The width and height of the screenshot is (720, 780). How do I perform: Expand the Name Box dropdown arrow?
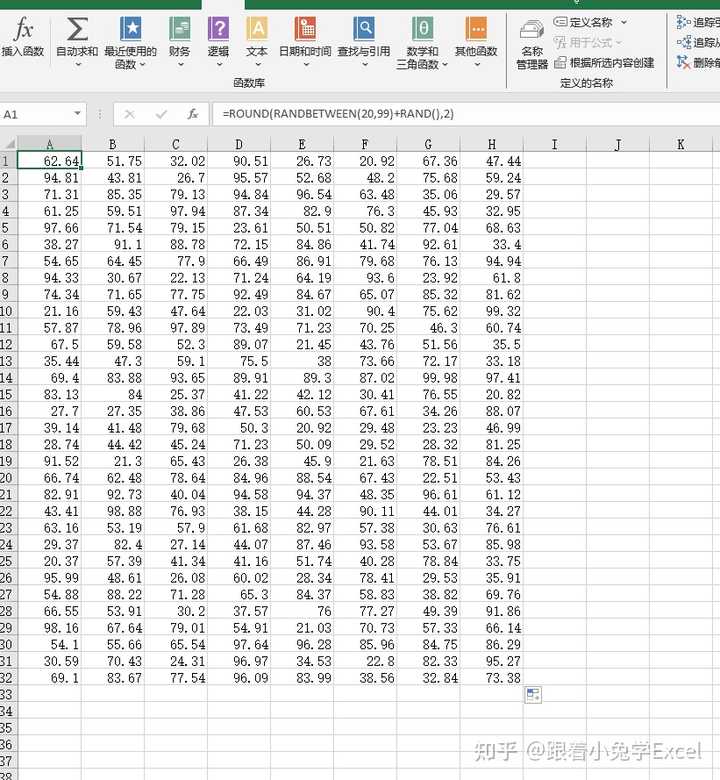(x=77, y=113)
